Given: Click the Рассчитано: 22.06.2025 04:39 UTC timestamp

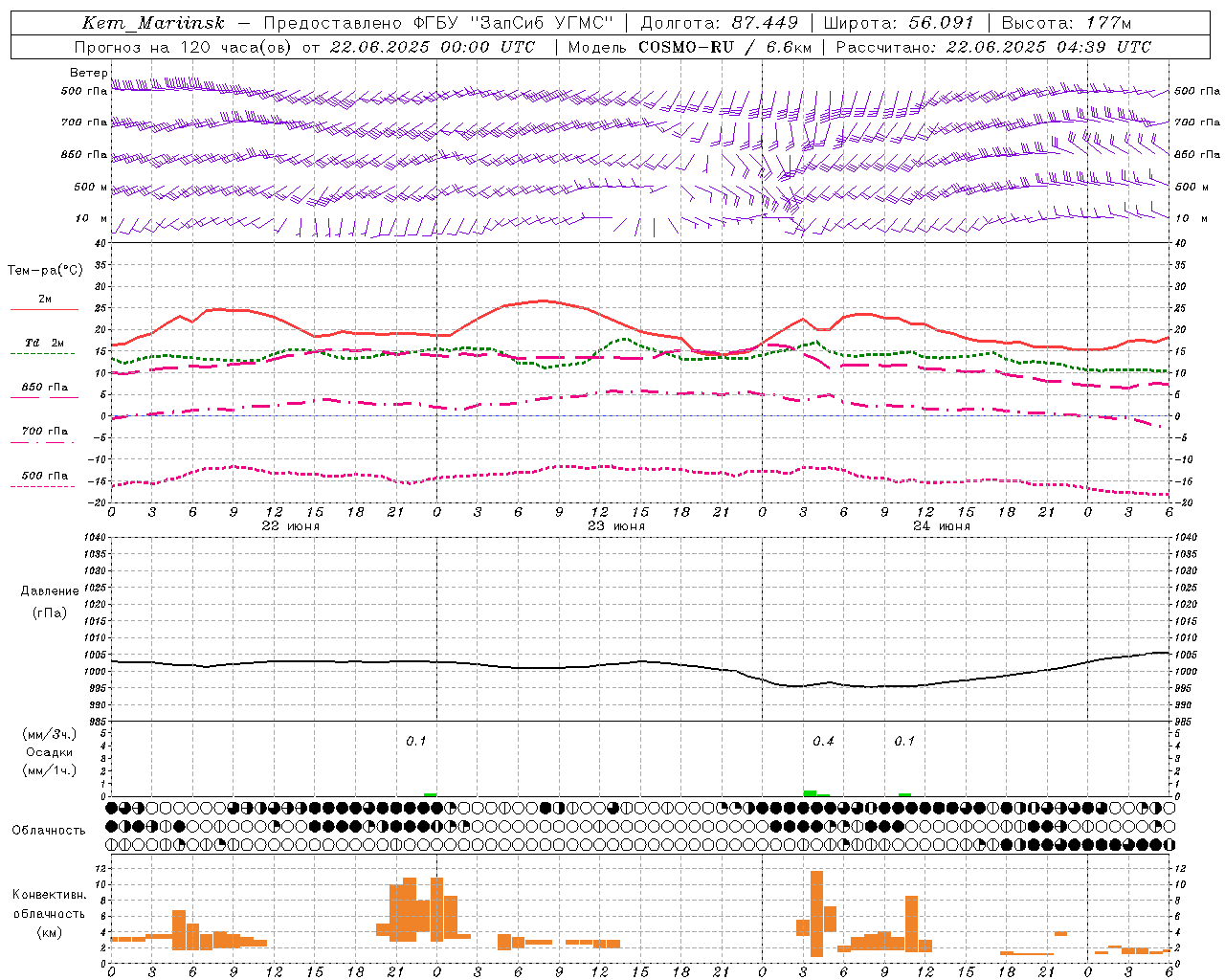Looking at the screenshot, I should [993, 47].
